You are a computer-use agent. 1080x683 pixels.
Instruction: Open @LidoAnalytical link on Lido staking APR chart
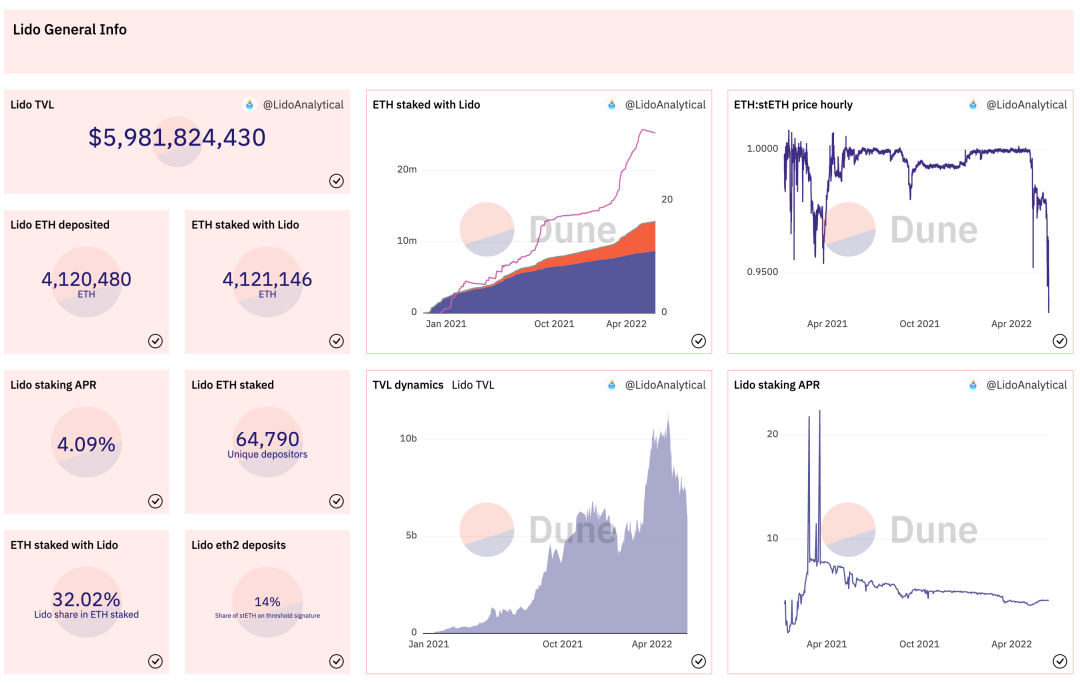coord(1026,385)
